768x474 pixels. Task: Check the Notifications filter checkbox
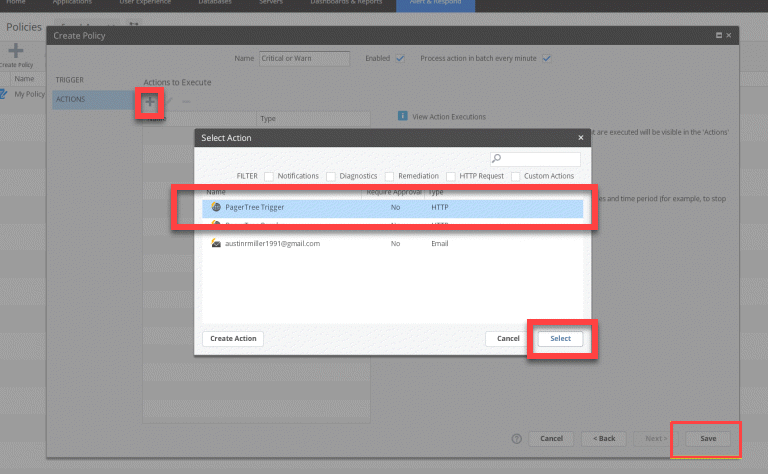269,176
